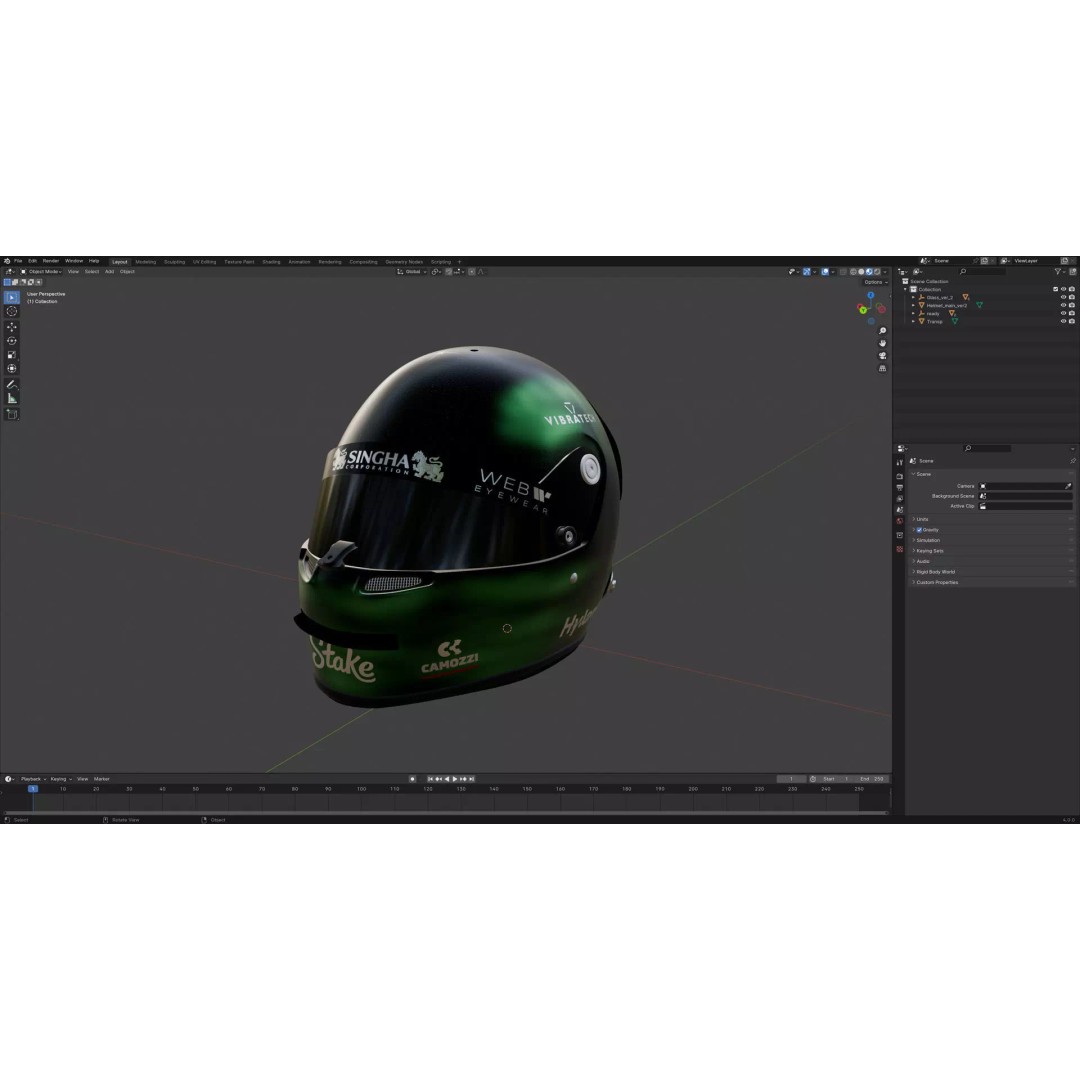Expand the Glass_ver_2 tree item
This screenshot has height=1080, width=1080.
[914, 298]
